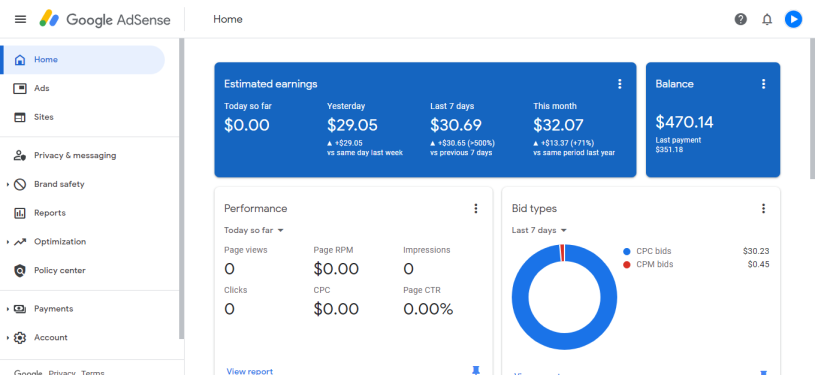Image resolution: width=815 pixels, height=375 pixels.
Task: Click the Google AdSense logo
Action: [106, 20]
